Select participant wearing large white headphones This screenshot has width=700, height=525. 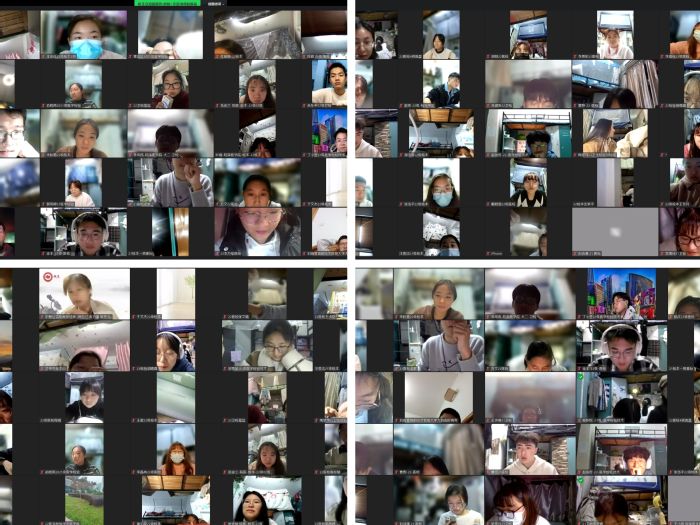(621, 345)
